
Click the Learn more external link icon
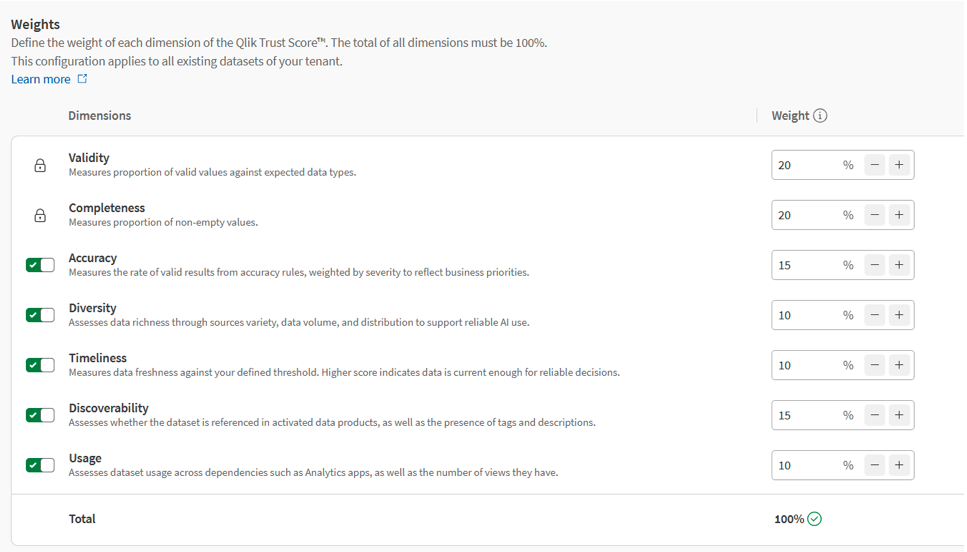tap(82, 79)
